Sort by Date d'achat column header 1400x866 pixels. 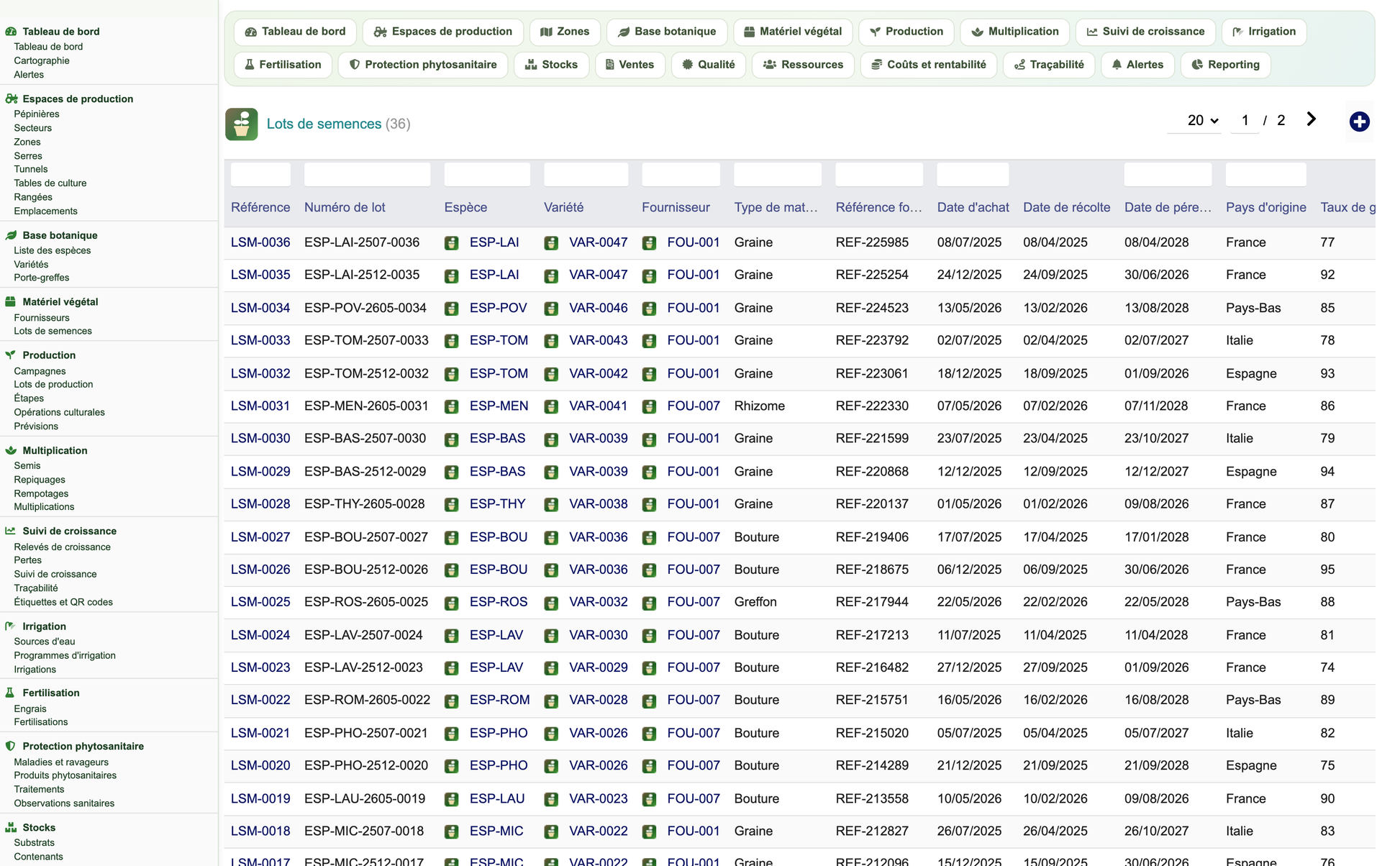(973, 207)
